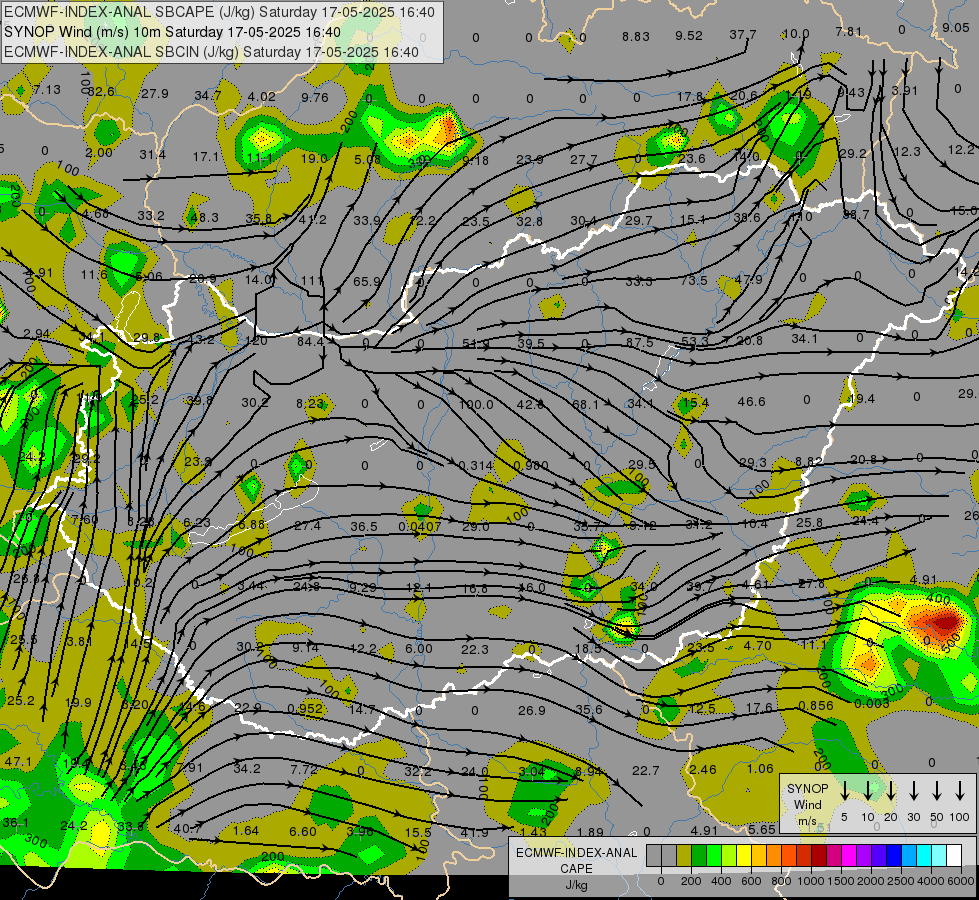Click the 5.65 data value
The width and height of the screenshot is (979, 900).
click(x=762, y=829)
